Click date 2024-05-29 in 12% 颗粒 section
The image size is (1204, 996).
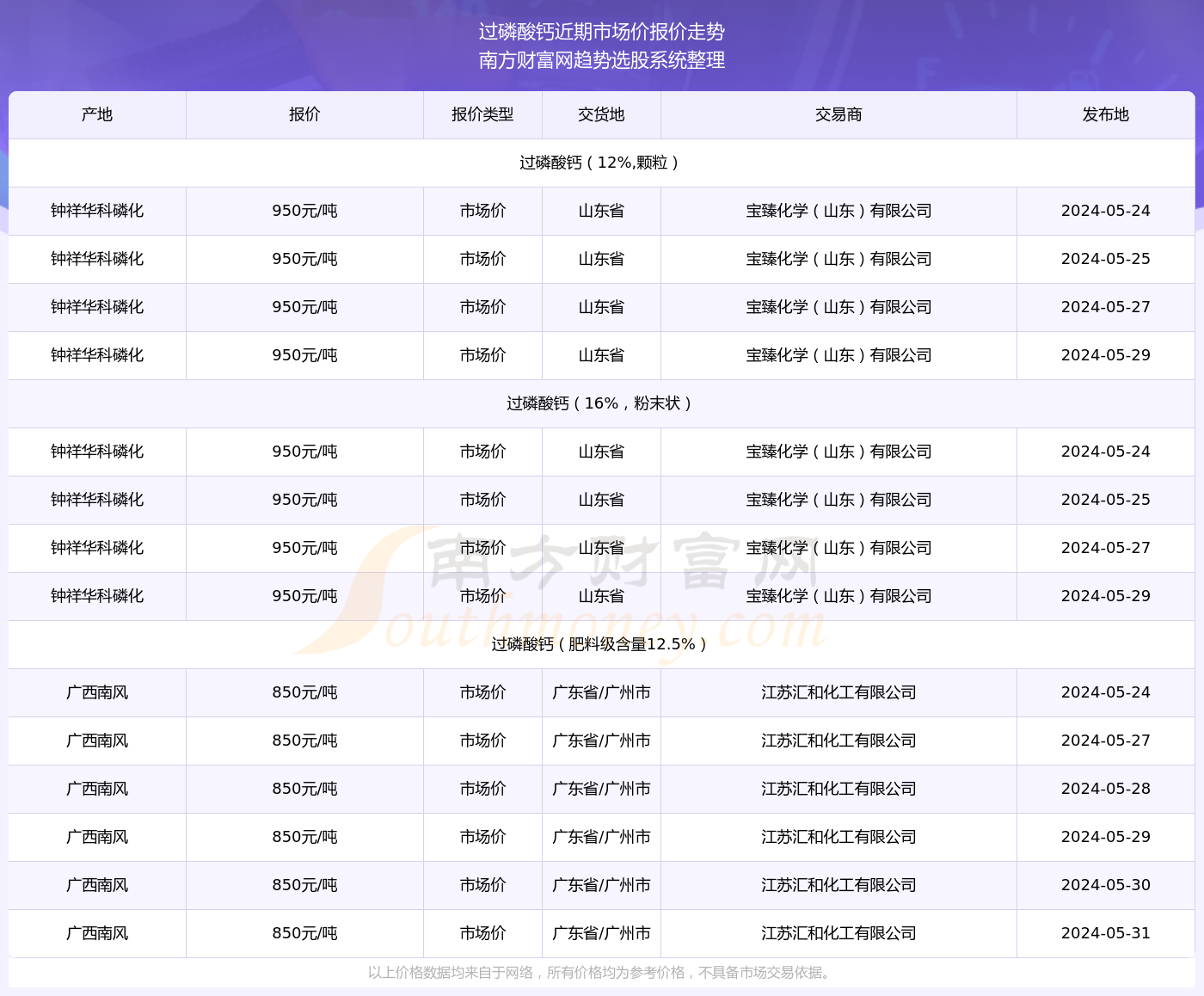[1105, 355]
